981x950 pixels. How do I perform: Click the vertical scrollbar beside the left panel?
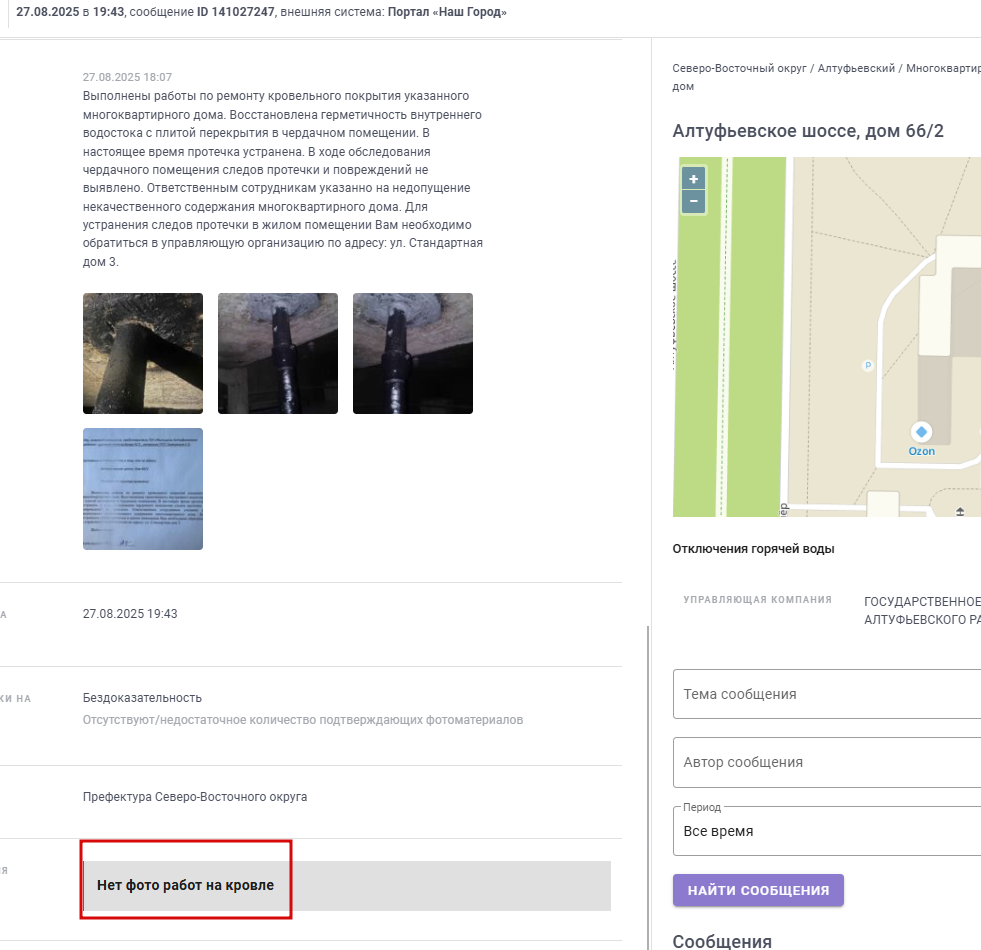(648, 787)
